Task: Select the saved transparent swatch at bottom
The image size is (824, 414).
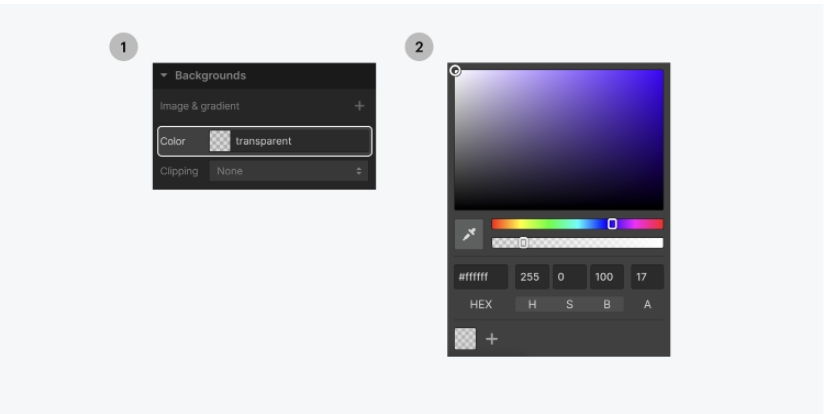Action: (466, 339)
